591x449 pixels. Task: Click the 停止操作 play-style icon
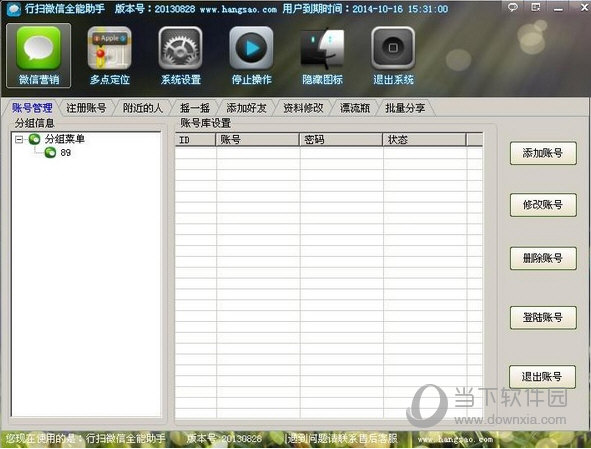tap(251, 55)
